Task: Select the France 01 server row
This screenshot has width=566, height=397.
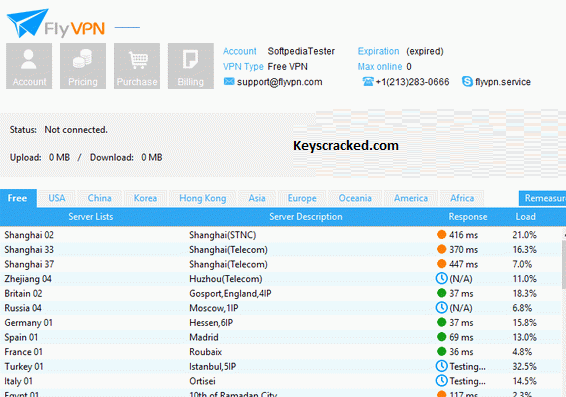Action: click(x=281, y=352)
